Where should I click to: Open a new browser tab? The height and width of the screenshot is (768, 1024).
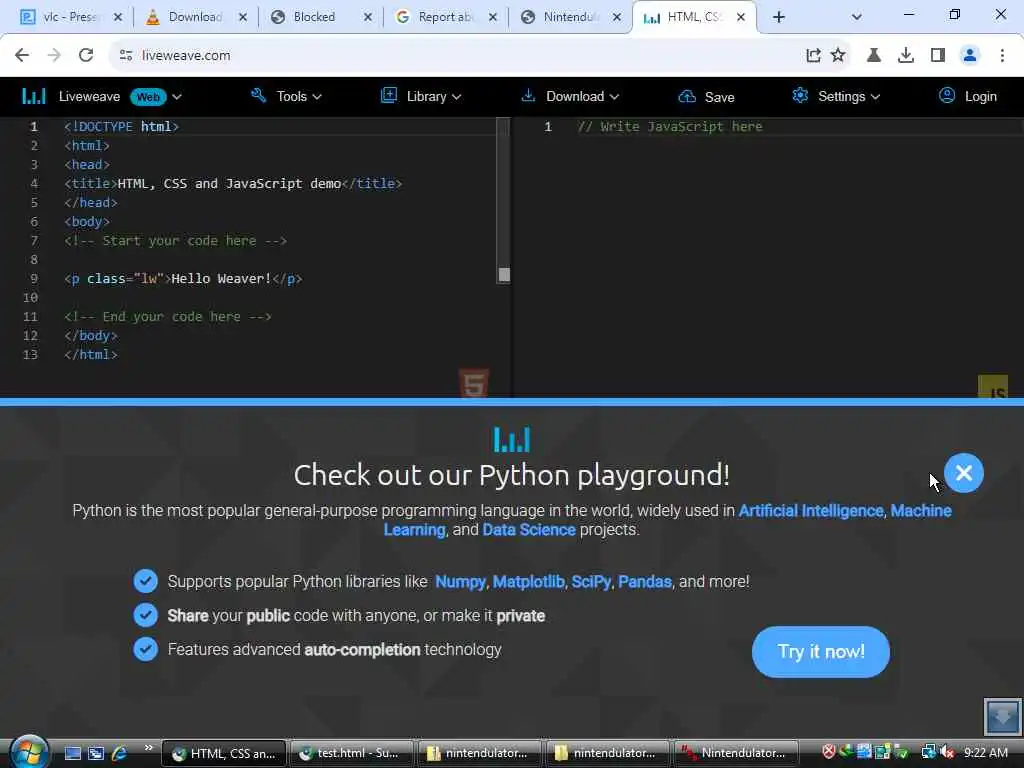(x=778, y=17)
